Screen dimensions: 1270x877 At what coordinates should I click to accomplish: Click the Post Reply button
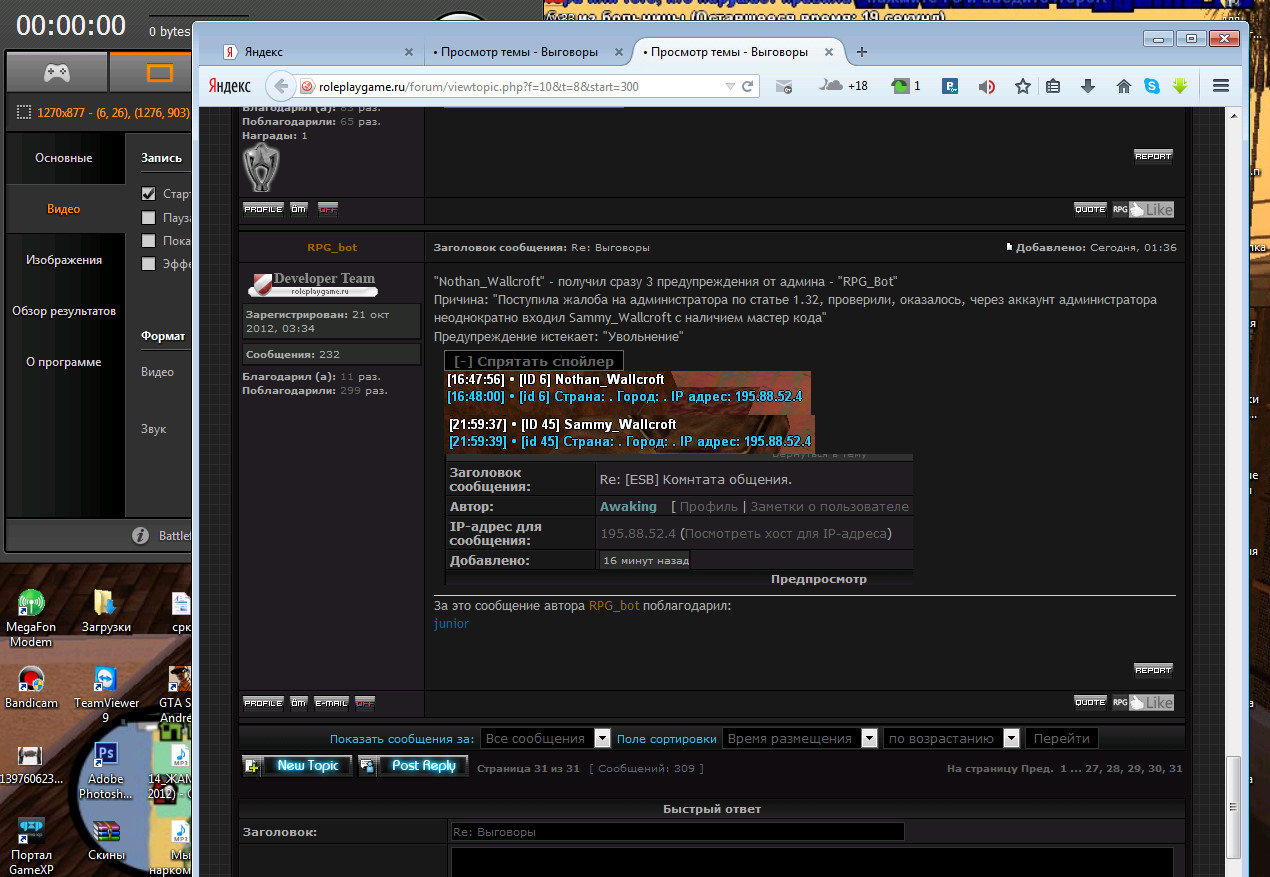pyautogui.click(x=413, y=766)
